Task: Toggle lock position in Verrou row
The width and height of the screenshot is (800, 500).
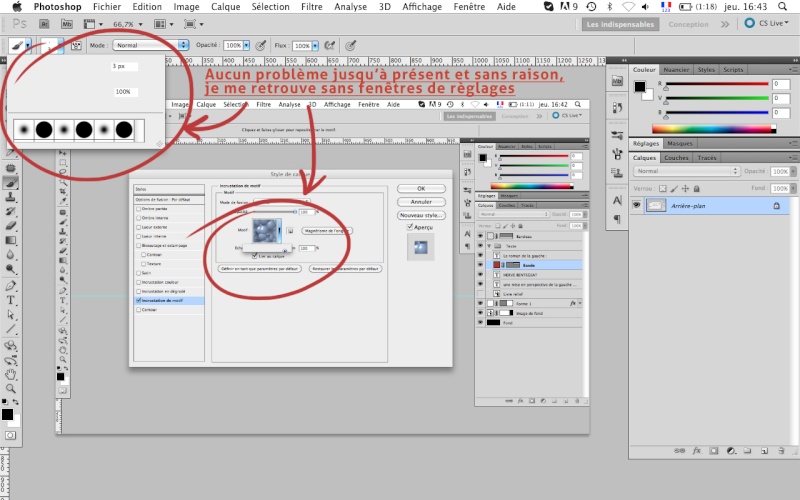Action: tap(685, 188)
